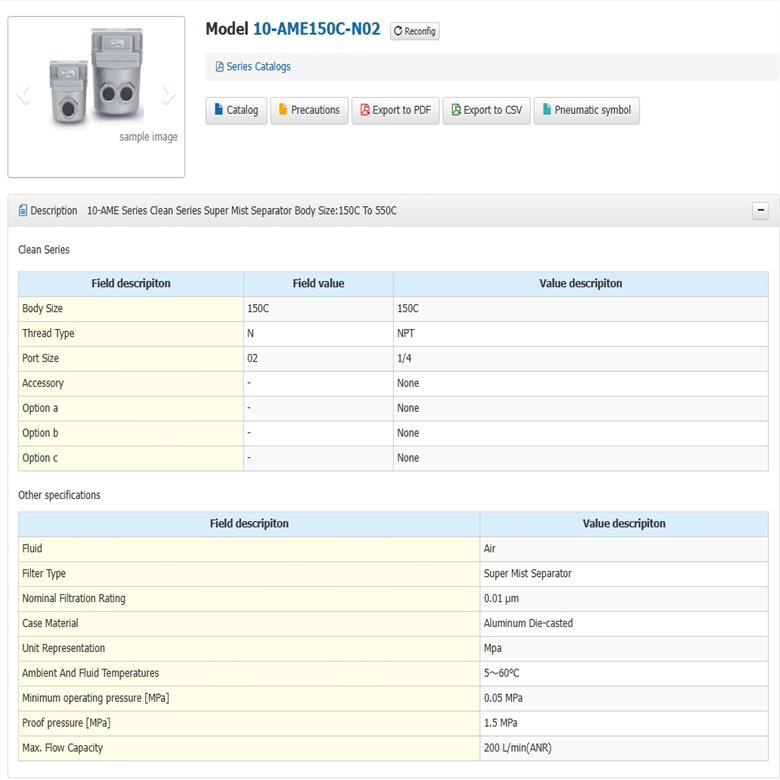This screenshot has width=780, height=780.
Task: Click the Air value cell
Action: pyautogui.click(x=624, y=549)
